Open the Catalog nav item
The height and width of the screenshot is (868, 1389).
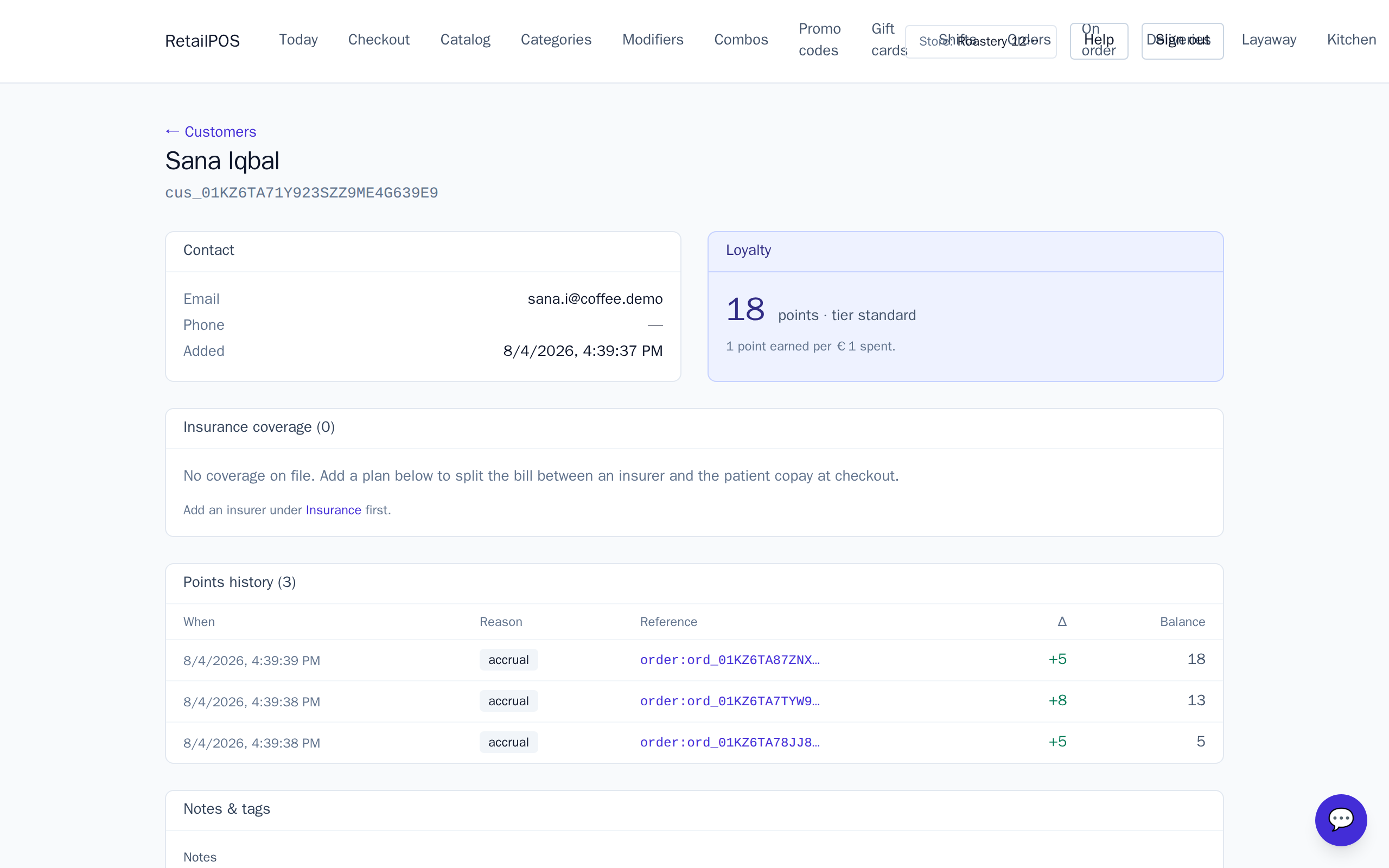(465, 40)
